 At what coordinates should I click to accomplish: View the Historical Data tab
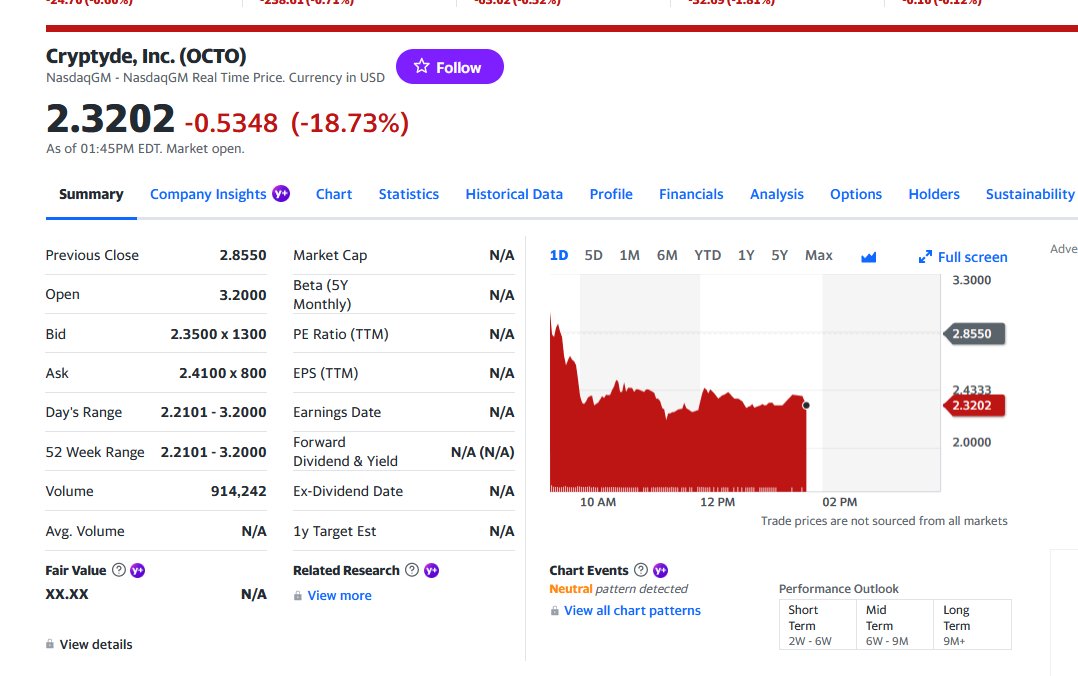coord(514,195)
